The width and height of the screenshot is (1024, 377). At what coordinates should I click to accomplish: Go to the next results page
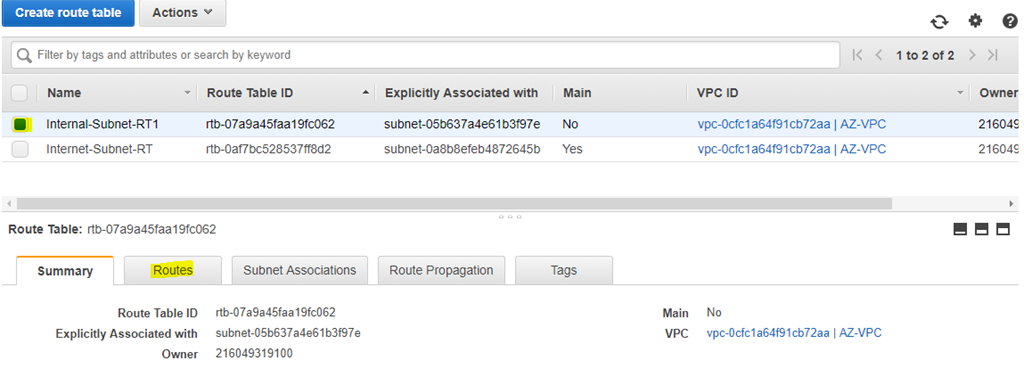(972, 56)
